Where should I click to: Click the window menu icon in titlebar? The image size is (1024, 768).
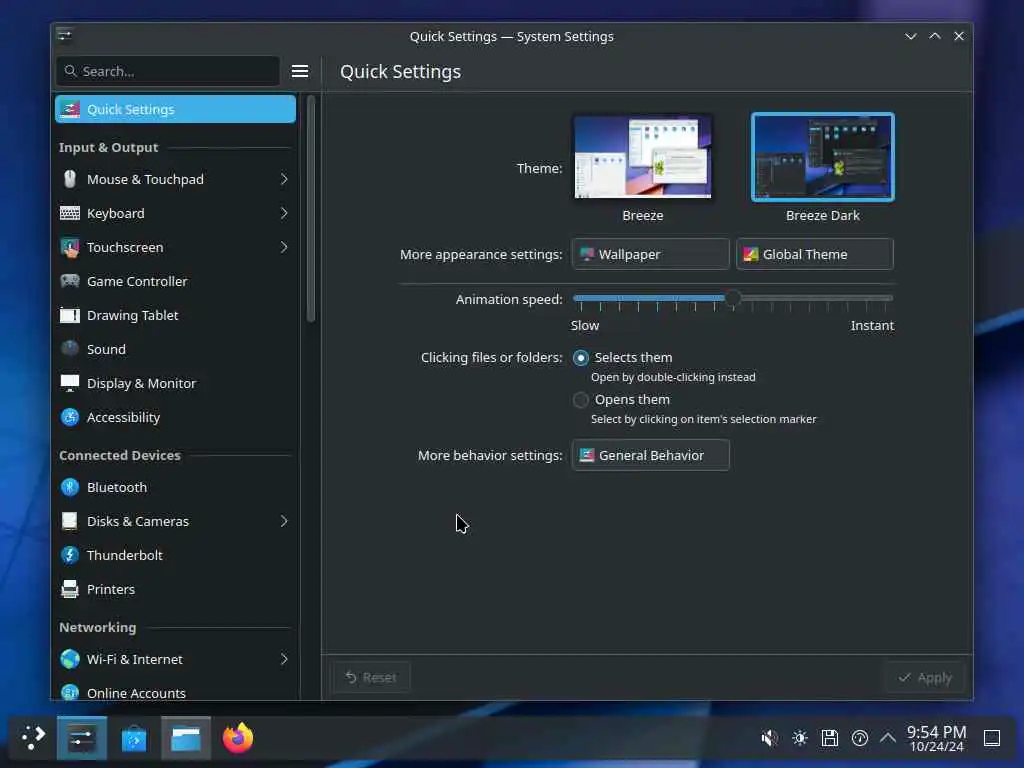64,35
